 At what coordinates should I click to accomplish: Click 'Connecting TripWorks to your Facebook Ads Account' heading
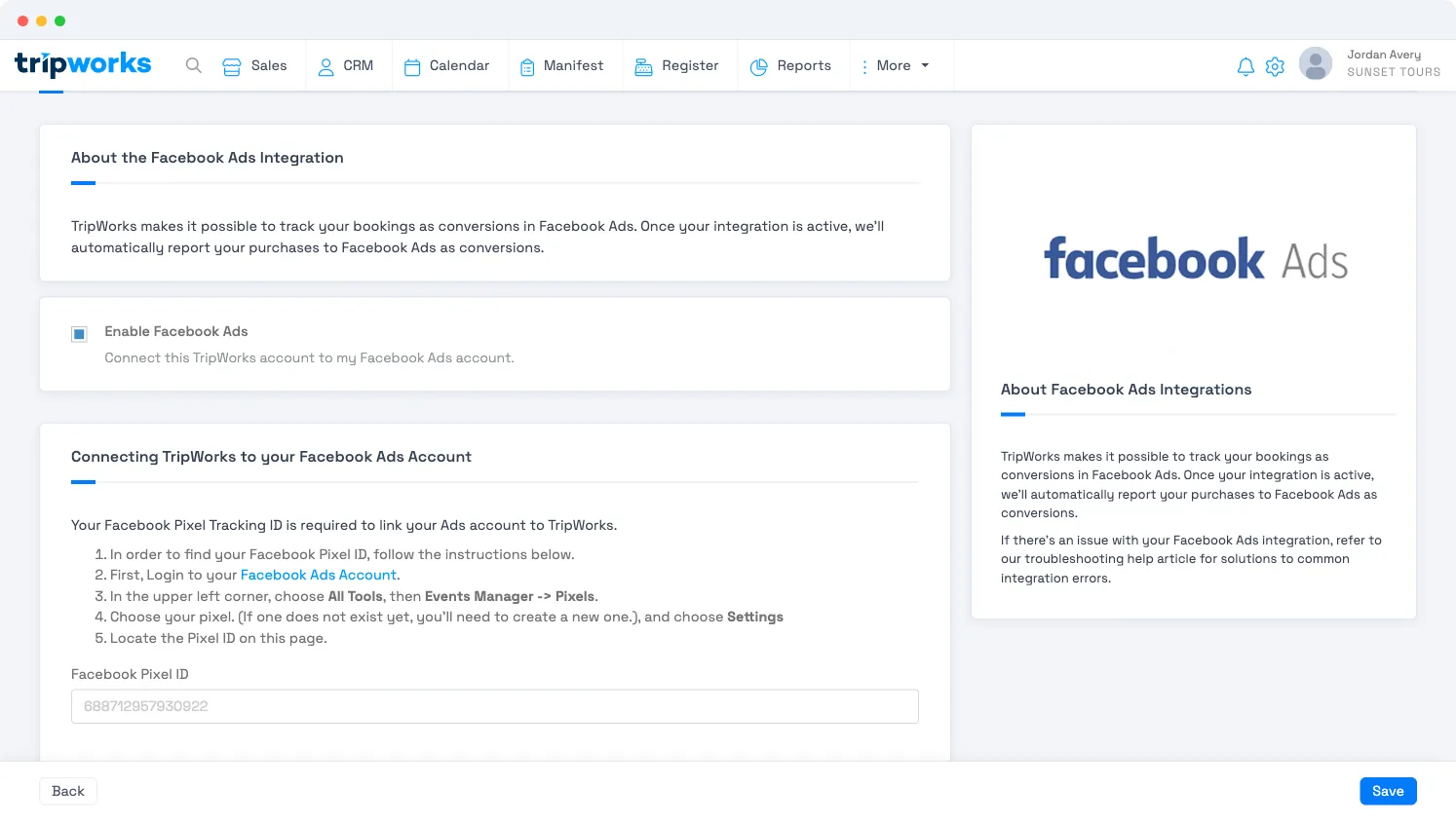[271, 457]
